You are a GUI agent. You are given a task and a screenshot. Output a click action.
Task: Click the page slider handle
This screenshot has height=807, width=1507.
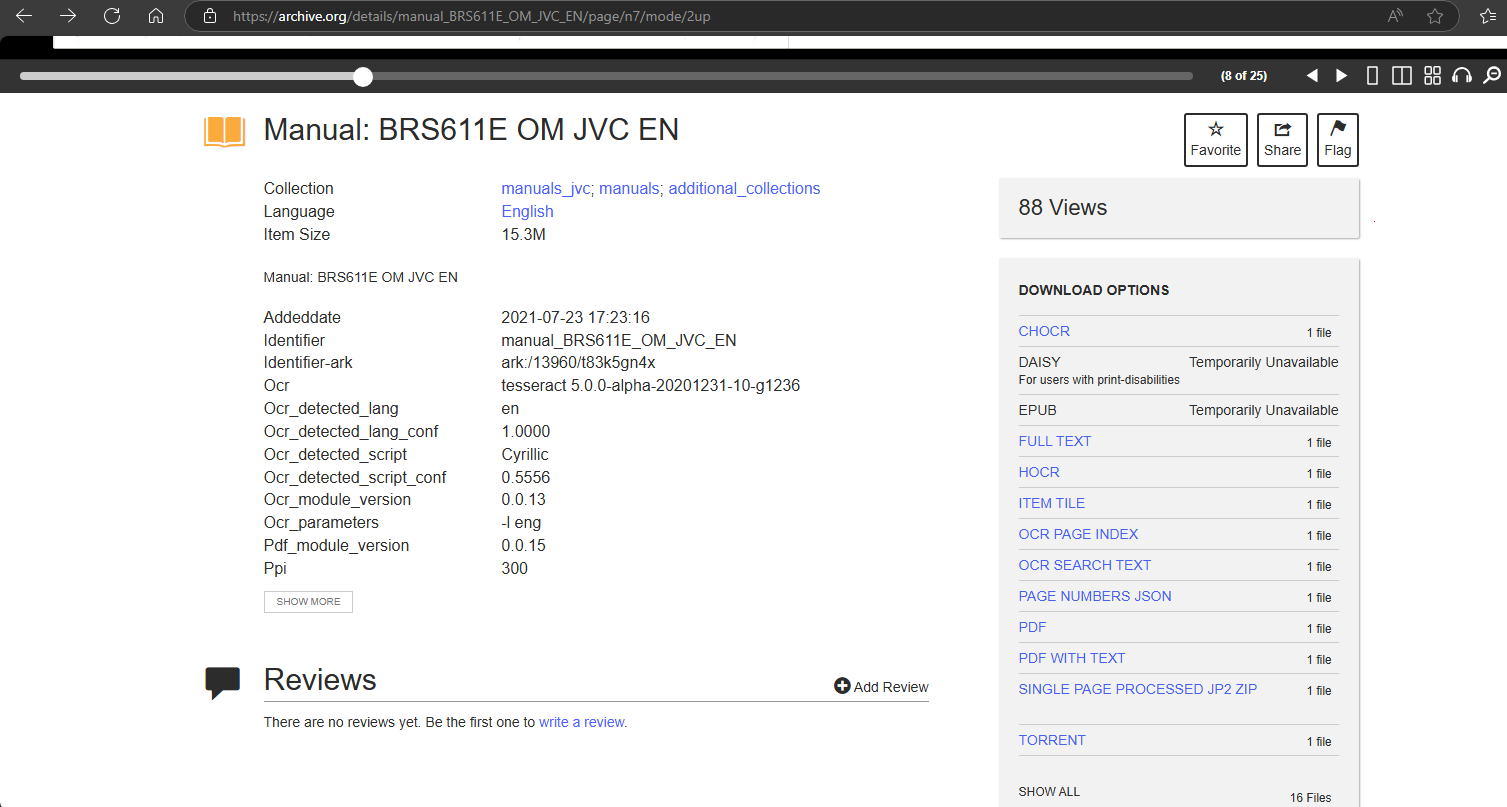(363, 76)
